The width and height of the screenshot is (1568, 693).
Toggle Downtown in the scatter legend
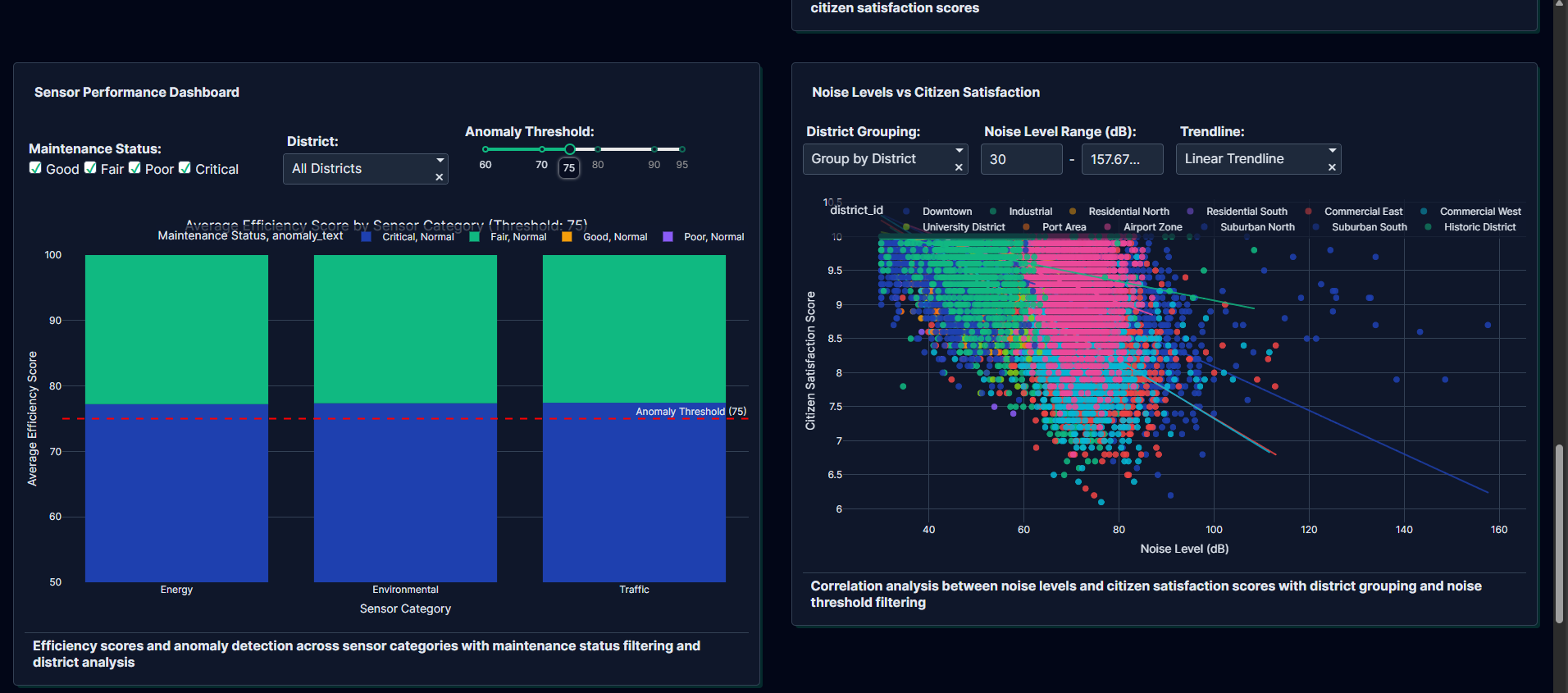point(937,212)
